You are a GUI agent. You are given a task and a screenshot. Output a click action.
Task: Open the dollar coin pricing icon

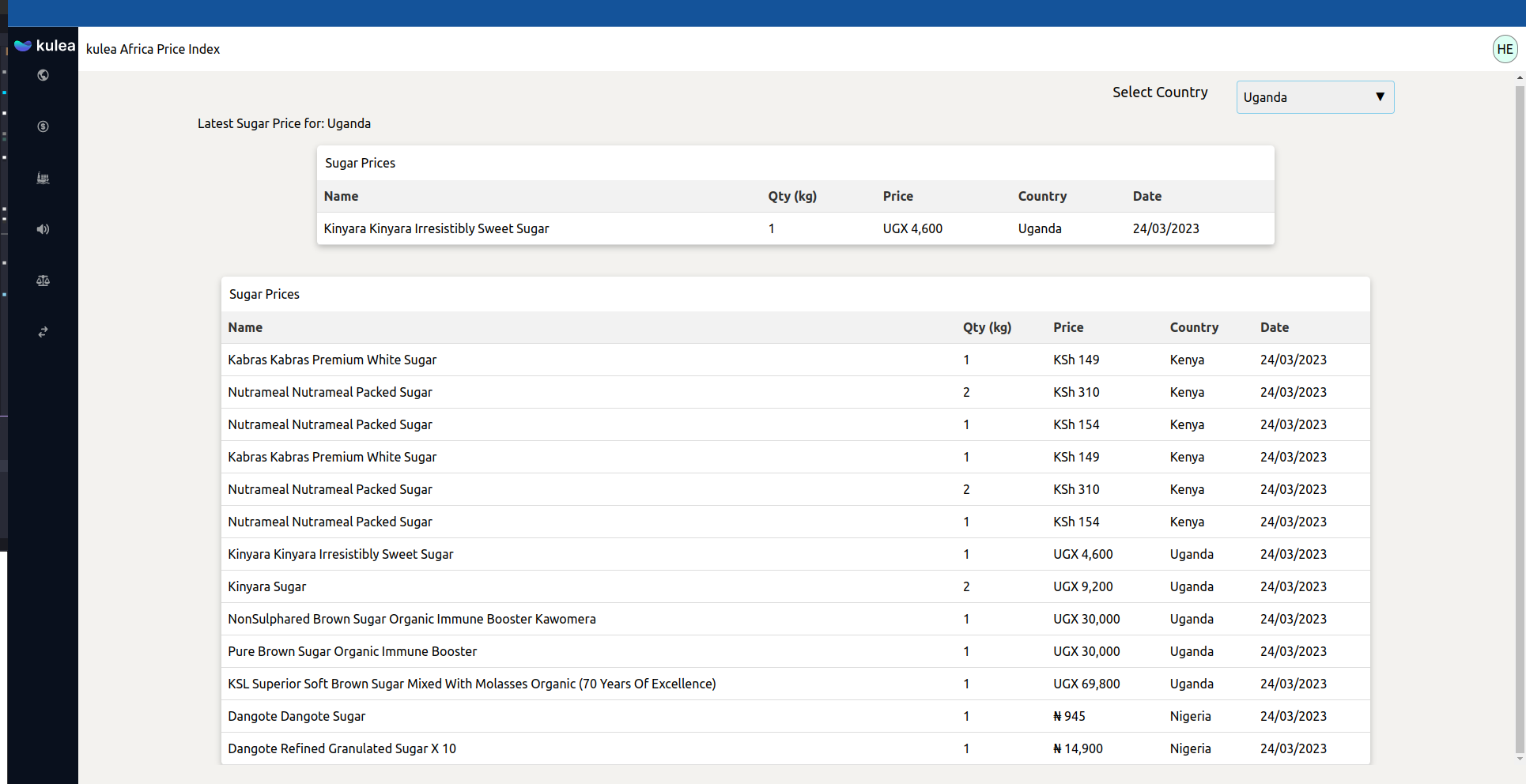43,126
